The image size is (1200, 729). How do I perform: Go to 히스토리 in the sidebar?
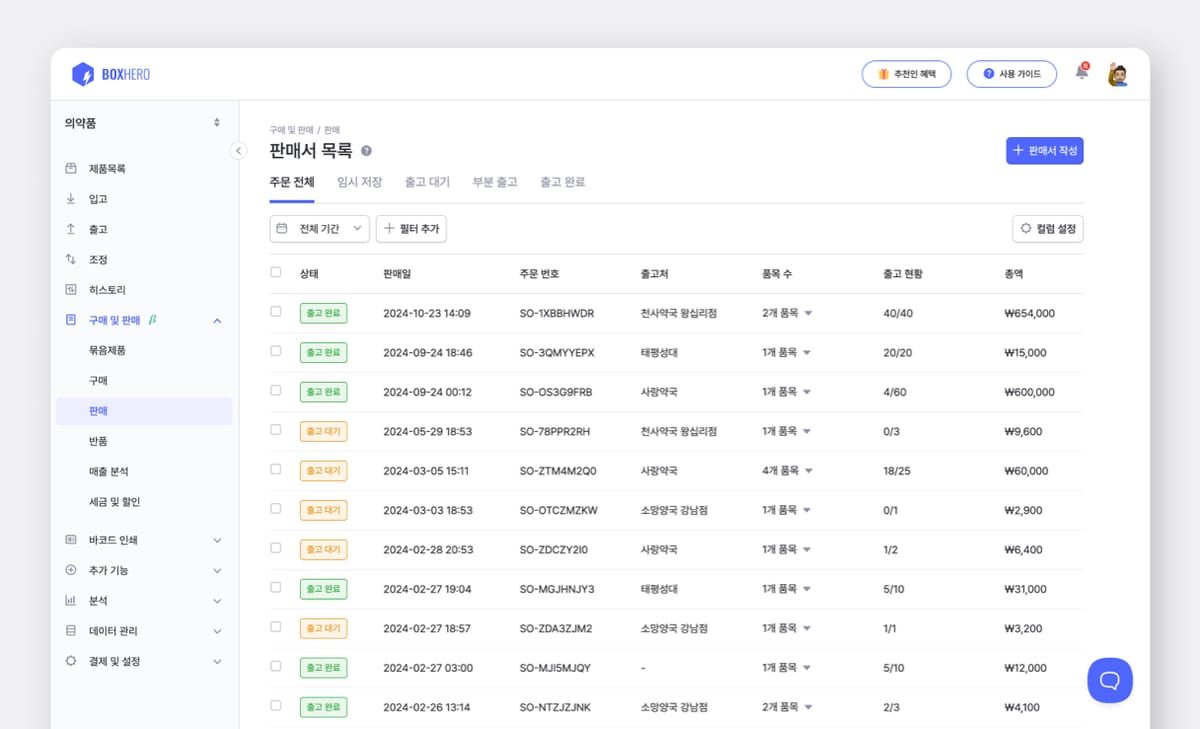[107, 290]
